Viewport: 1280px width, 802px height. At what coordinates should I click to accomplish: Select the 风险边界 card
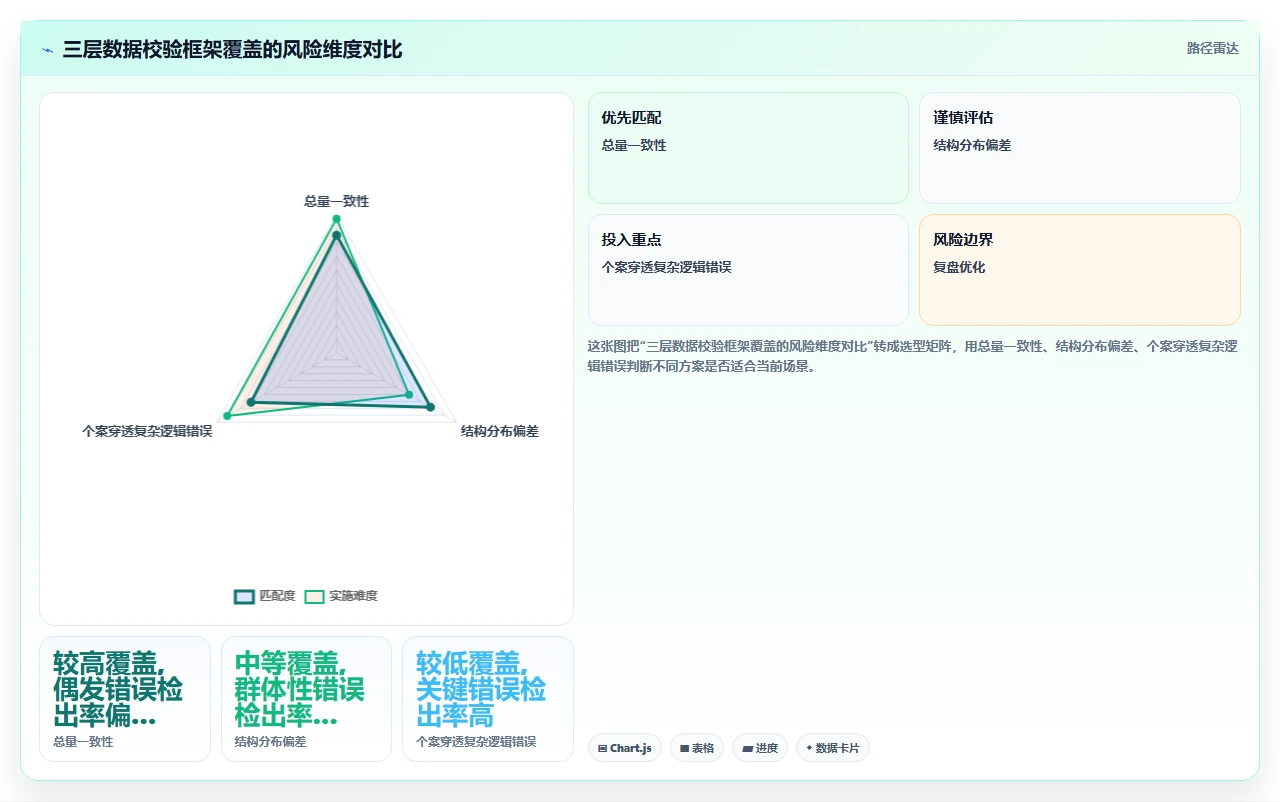1080,270
